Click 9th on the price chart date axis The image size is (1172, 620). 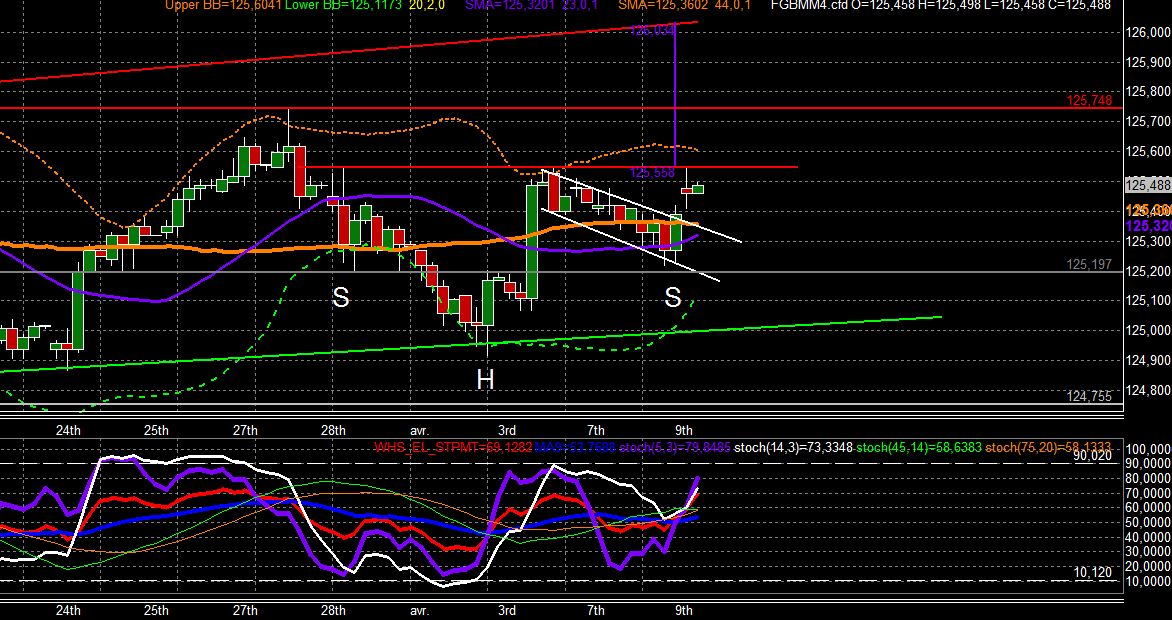click(684, 430)
